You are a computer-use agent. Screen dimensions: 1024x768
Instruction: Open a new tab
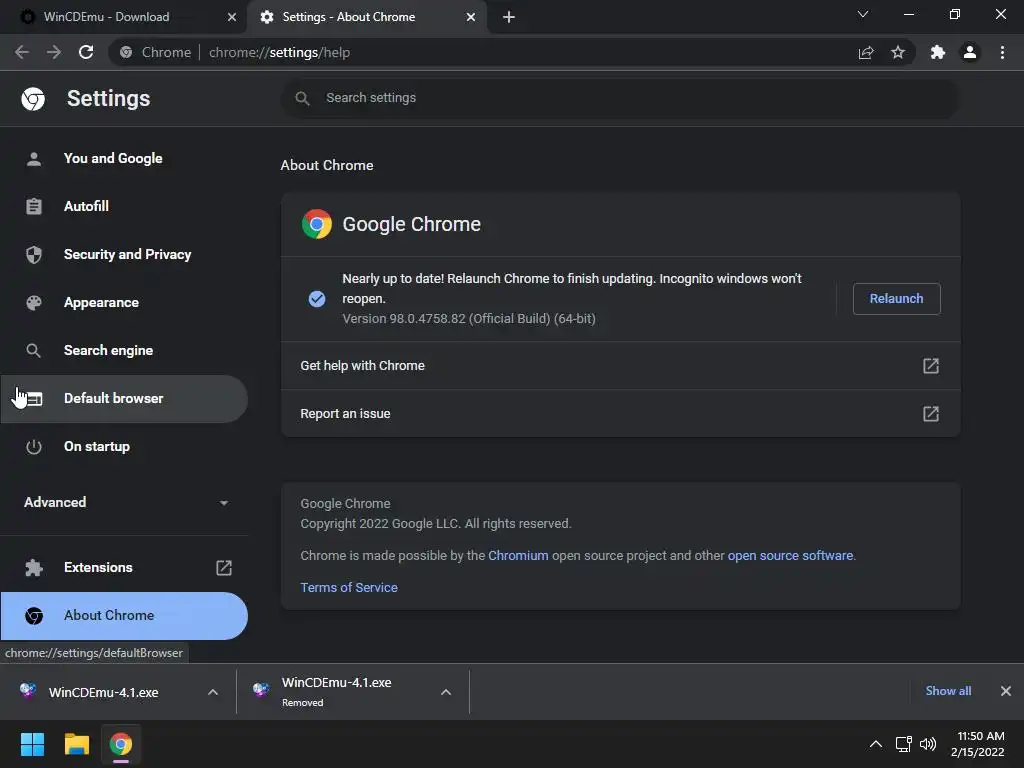509,17
